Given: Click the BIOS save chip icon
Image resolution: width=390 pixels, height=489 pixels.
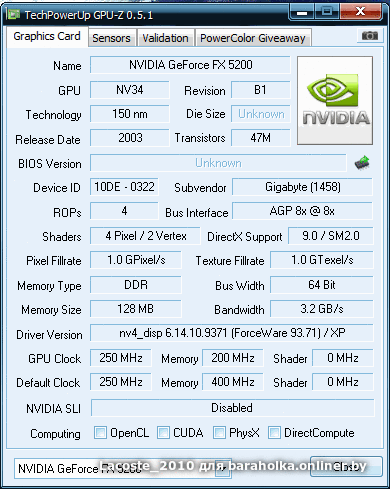Looking at the screenshot, I should tap(362, 163).
